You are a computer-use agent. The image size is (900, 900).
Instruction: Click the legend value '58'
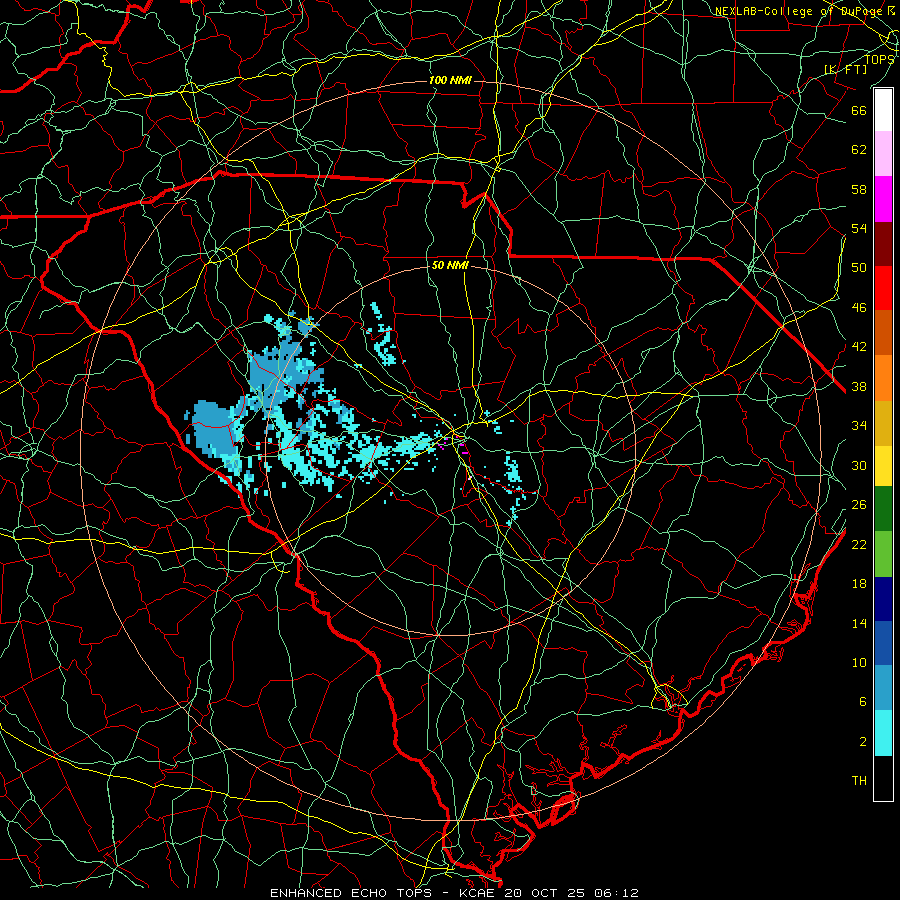coord(859,189)
